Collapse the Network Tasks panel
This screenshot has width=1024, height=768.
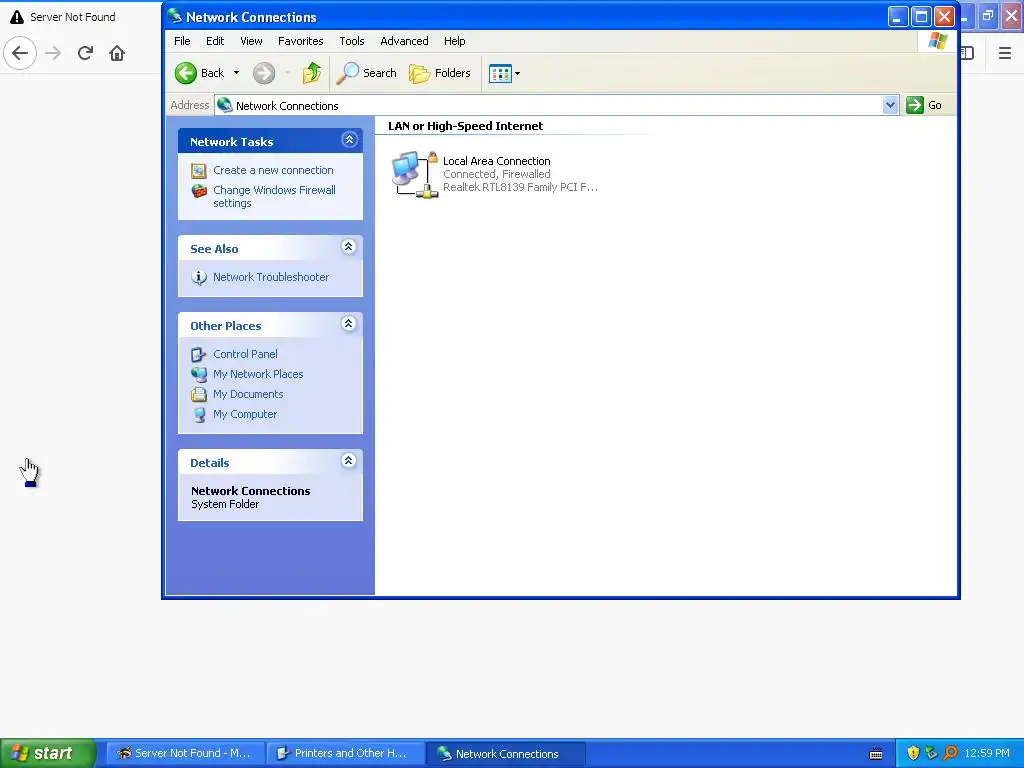coord(349,140)
